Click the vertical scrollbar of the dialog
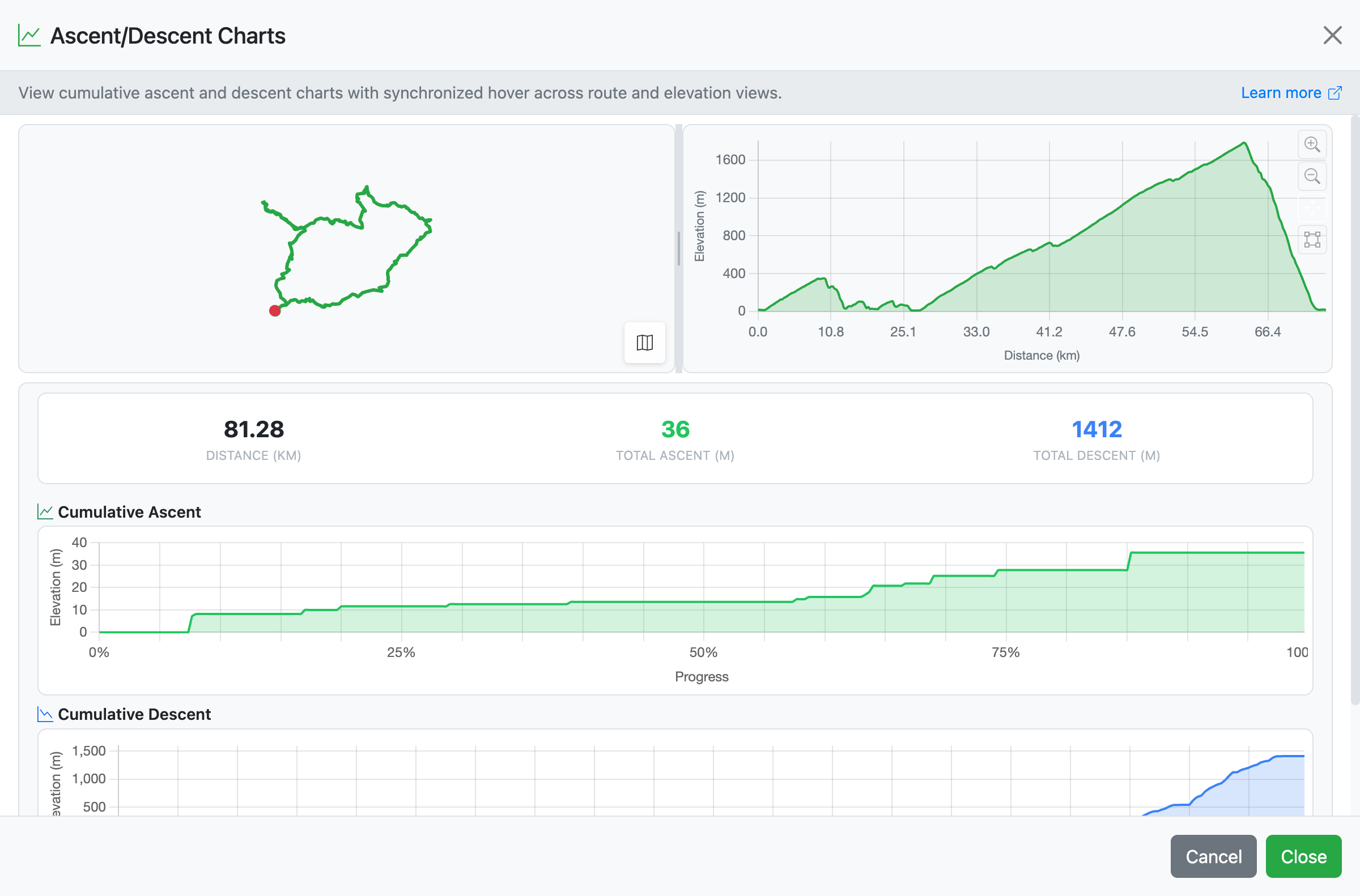 click(x=1354, y=410)
